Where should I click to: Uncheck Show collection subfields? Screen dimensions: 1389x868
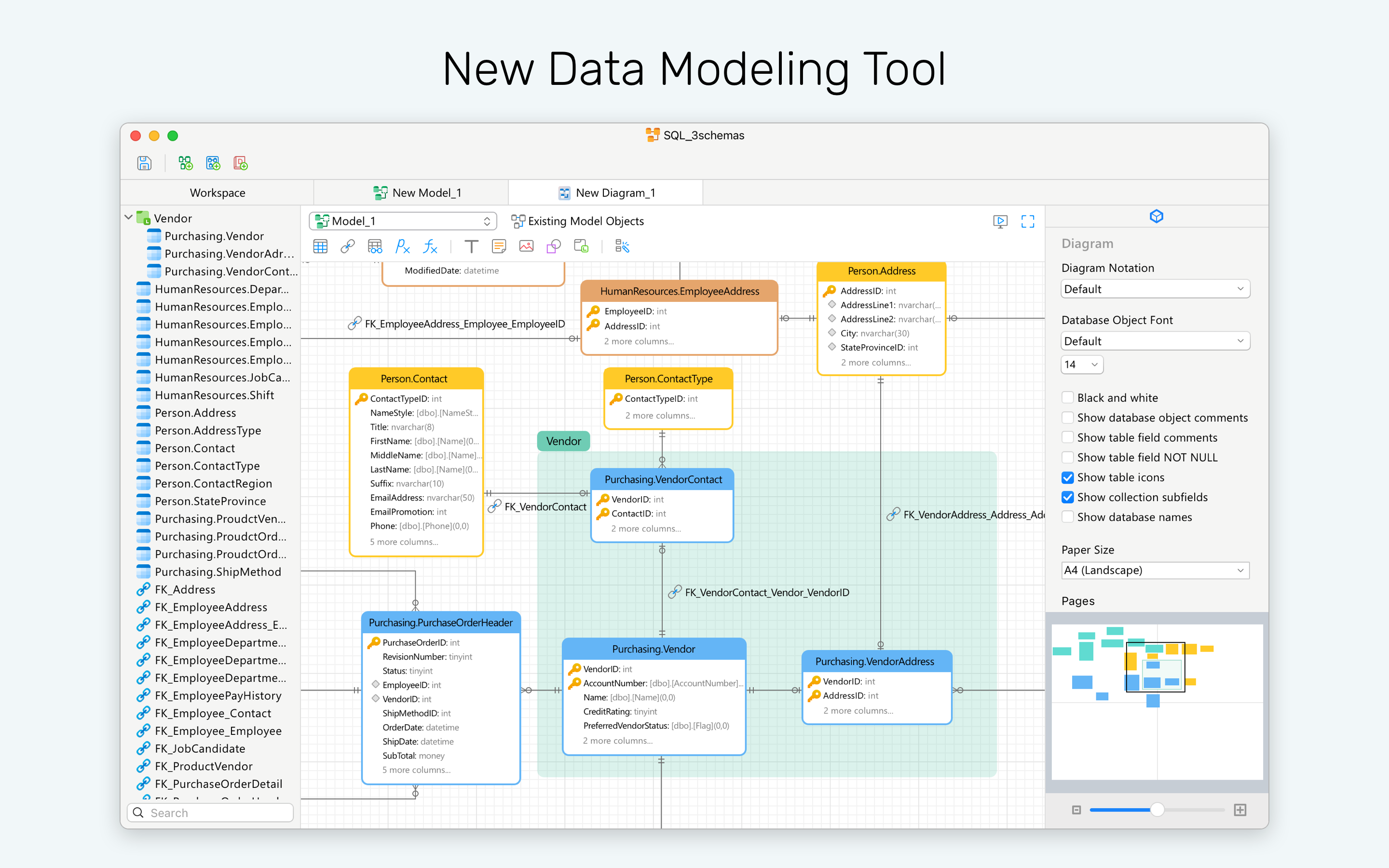tap(1068, 497)
